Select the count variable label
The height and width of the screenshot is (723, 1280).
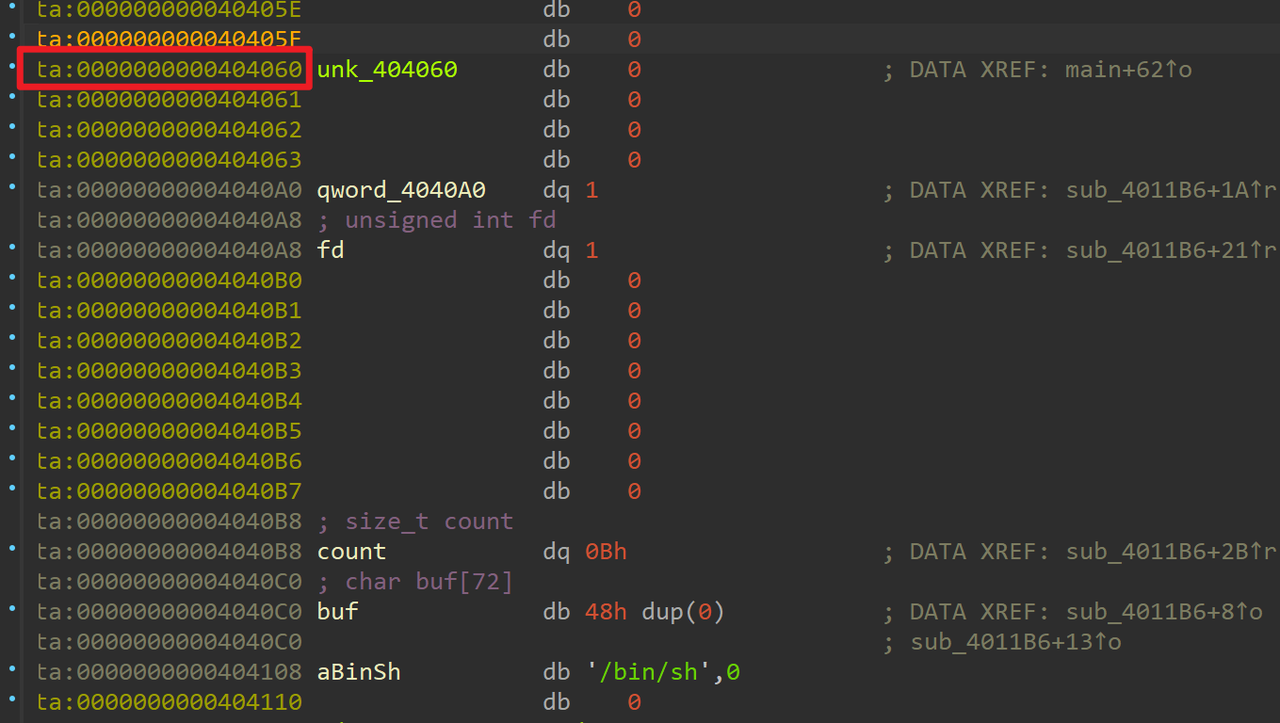click(351, 552)
